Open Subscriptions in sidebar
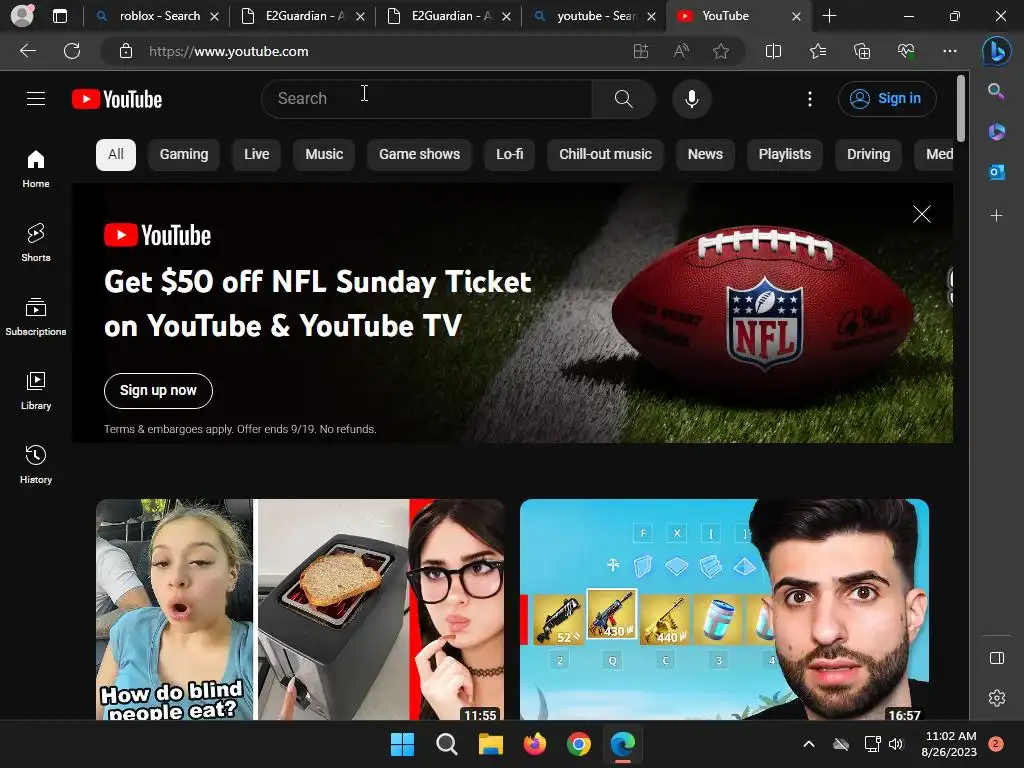The height and width of the screenshot is (768, 1024). [36, 316]
